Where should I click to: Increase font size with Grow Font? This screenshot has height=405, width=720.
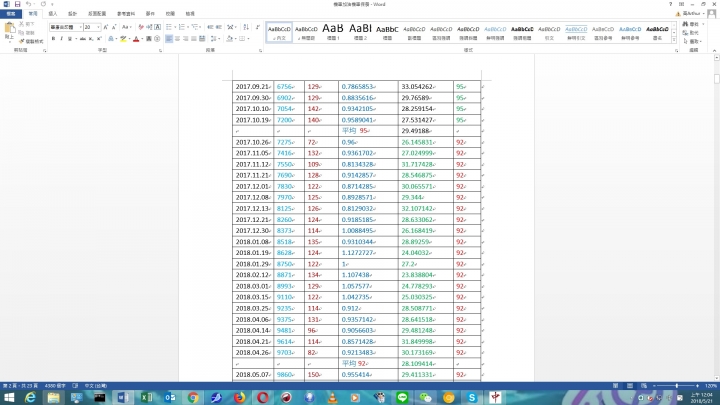pos(106,27)
